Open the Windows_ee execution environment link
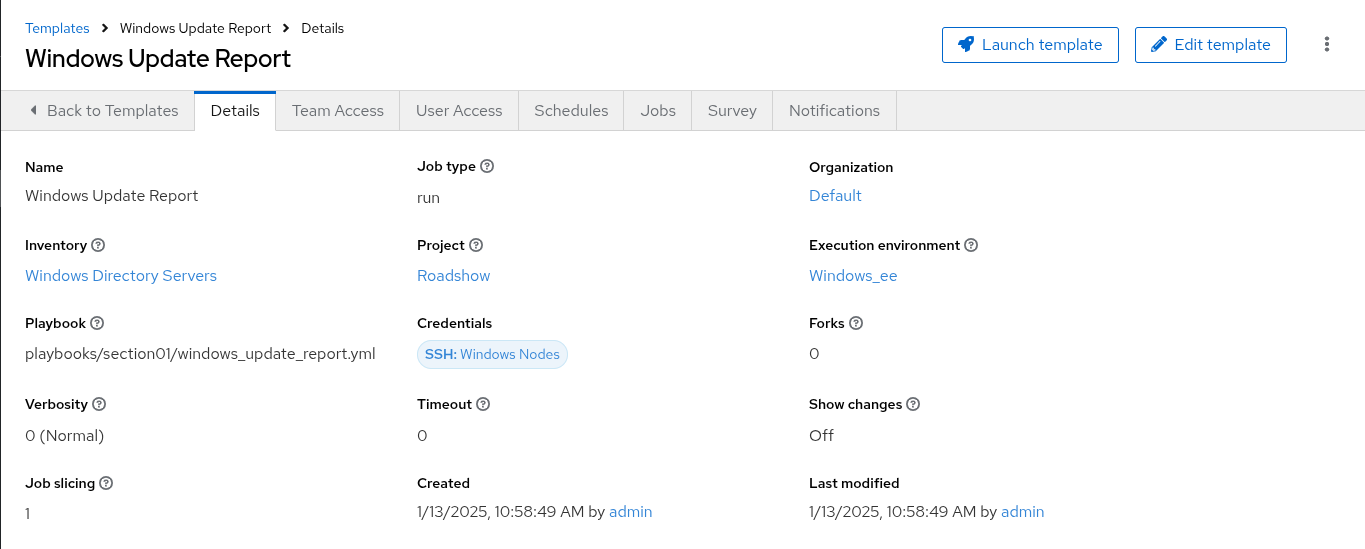The image size is (1365, 549). point(853,276)
